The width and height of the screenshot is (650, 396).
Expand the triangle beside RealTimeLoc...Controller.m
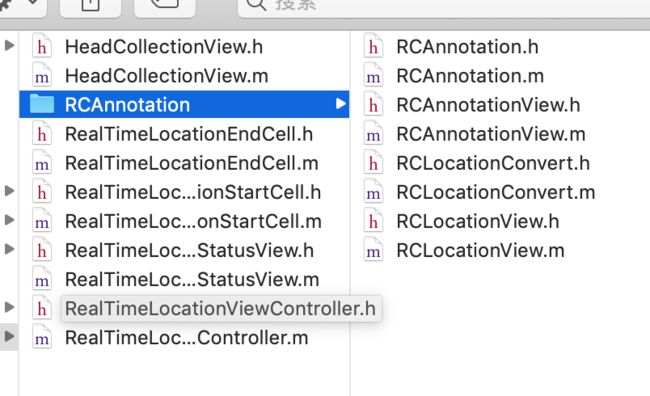(9, 336)
